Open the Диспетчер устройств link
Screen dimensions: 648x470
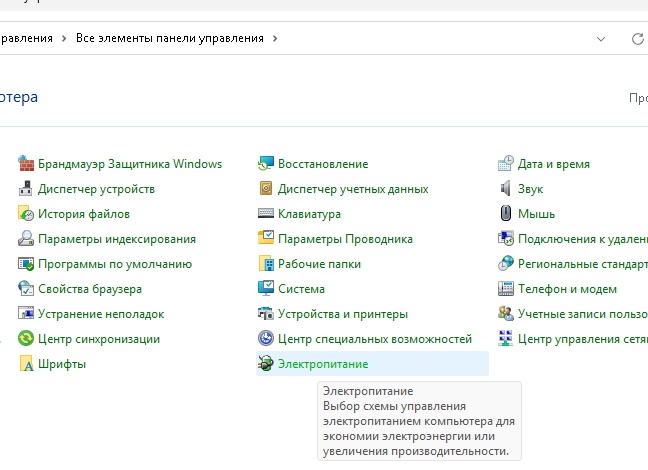[96, 189]
